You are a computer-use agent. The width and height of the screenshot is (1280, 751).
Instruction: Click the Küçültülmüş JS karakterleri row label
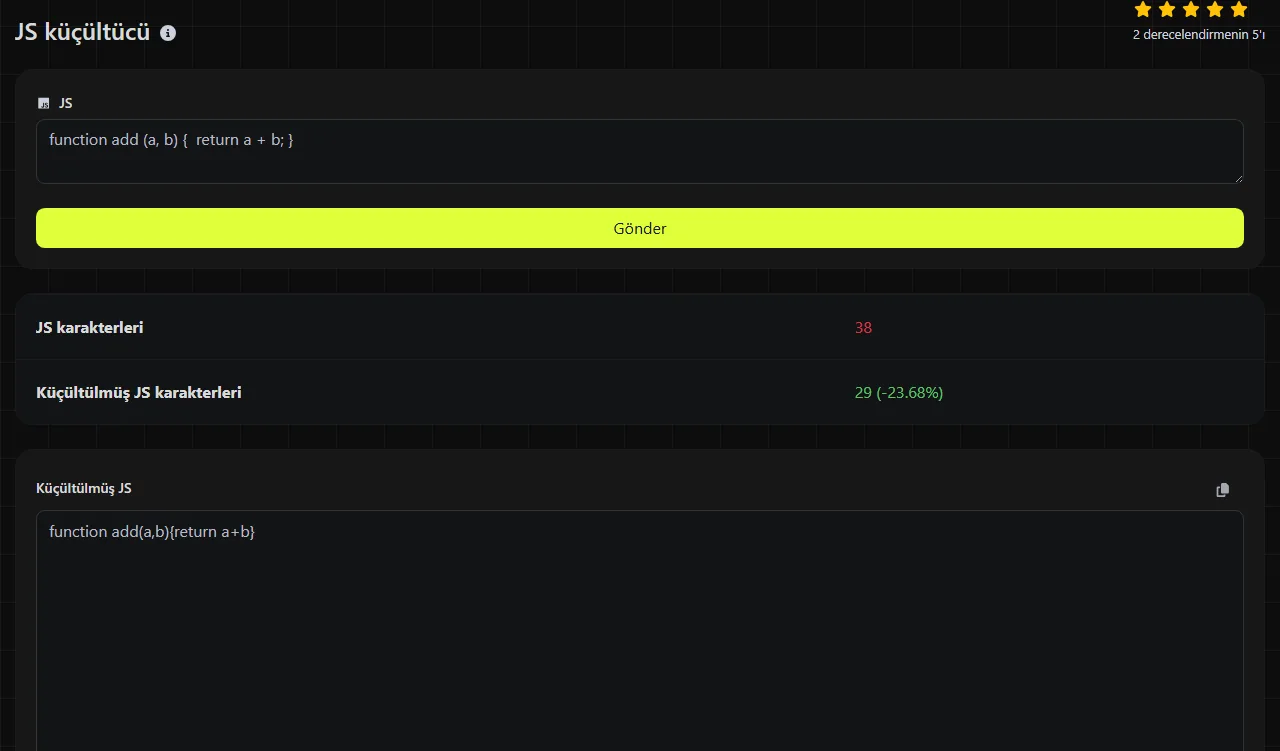pyautogui.click(x=139, y=392)
